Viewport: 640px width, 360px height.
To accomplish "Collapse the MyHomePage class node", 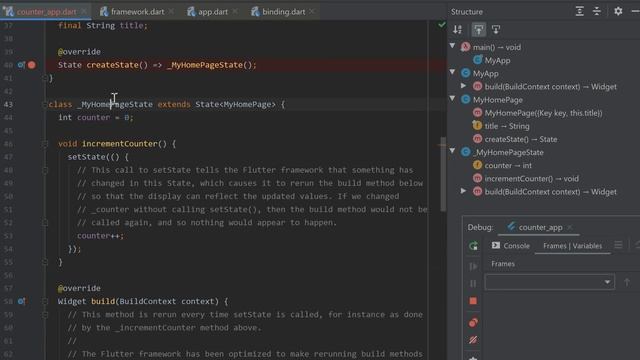I will (452, 98).
